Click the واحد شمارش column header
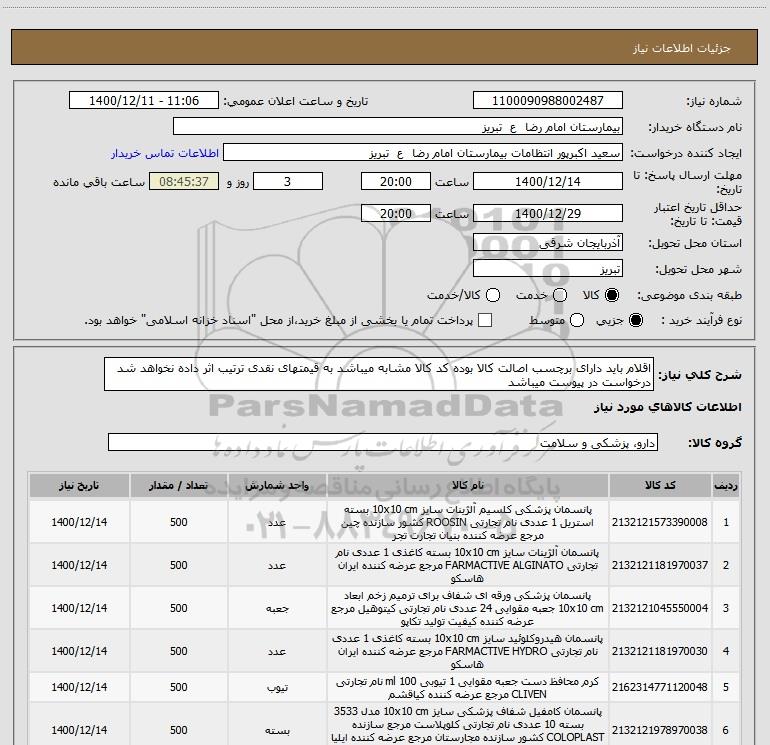The image size is (770, 745). point(277,485)
